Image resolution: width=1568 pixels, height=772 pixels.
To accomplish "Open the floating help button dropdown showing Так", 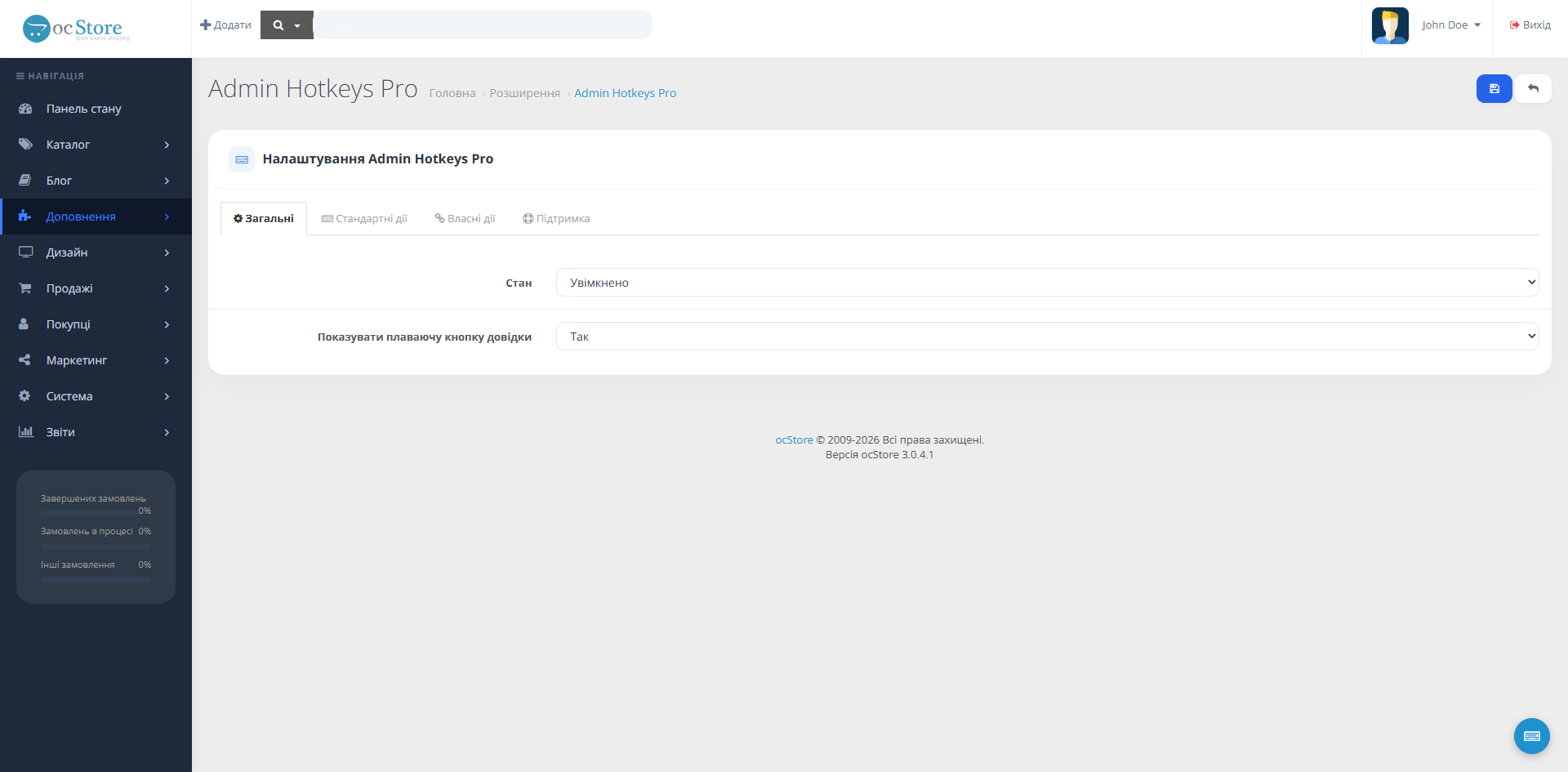I will pos(1047,337).
